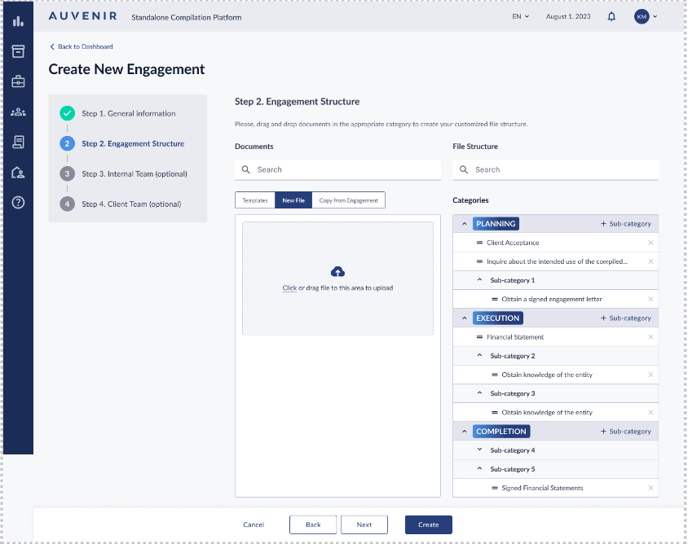Expand Sub-category 4

tap(479, 450)
